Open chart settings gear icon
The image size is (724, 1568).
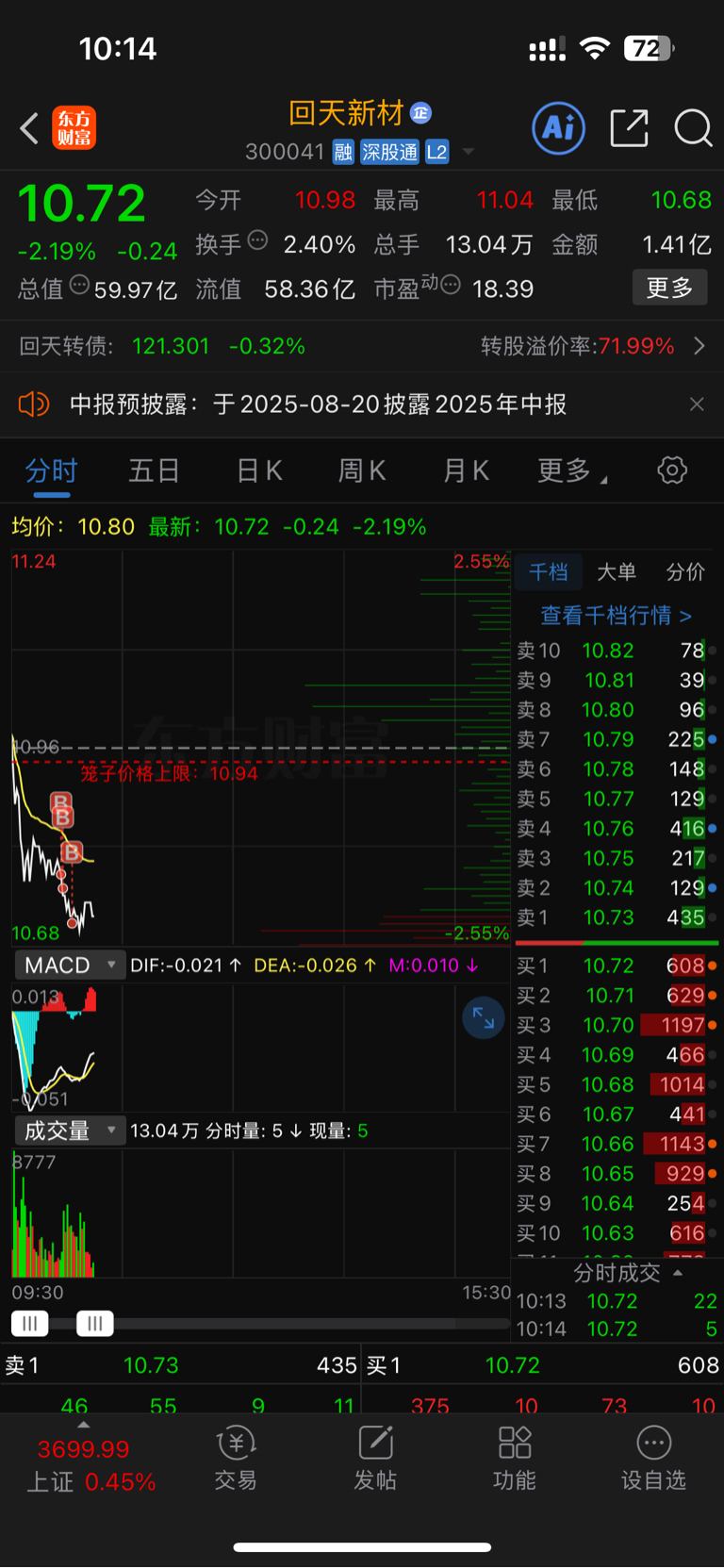[672, 470]
